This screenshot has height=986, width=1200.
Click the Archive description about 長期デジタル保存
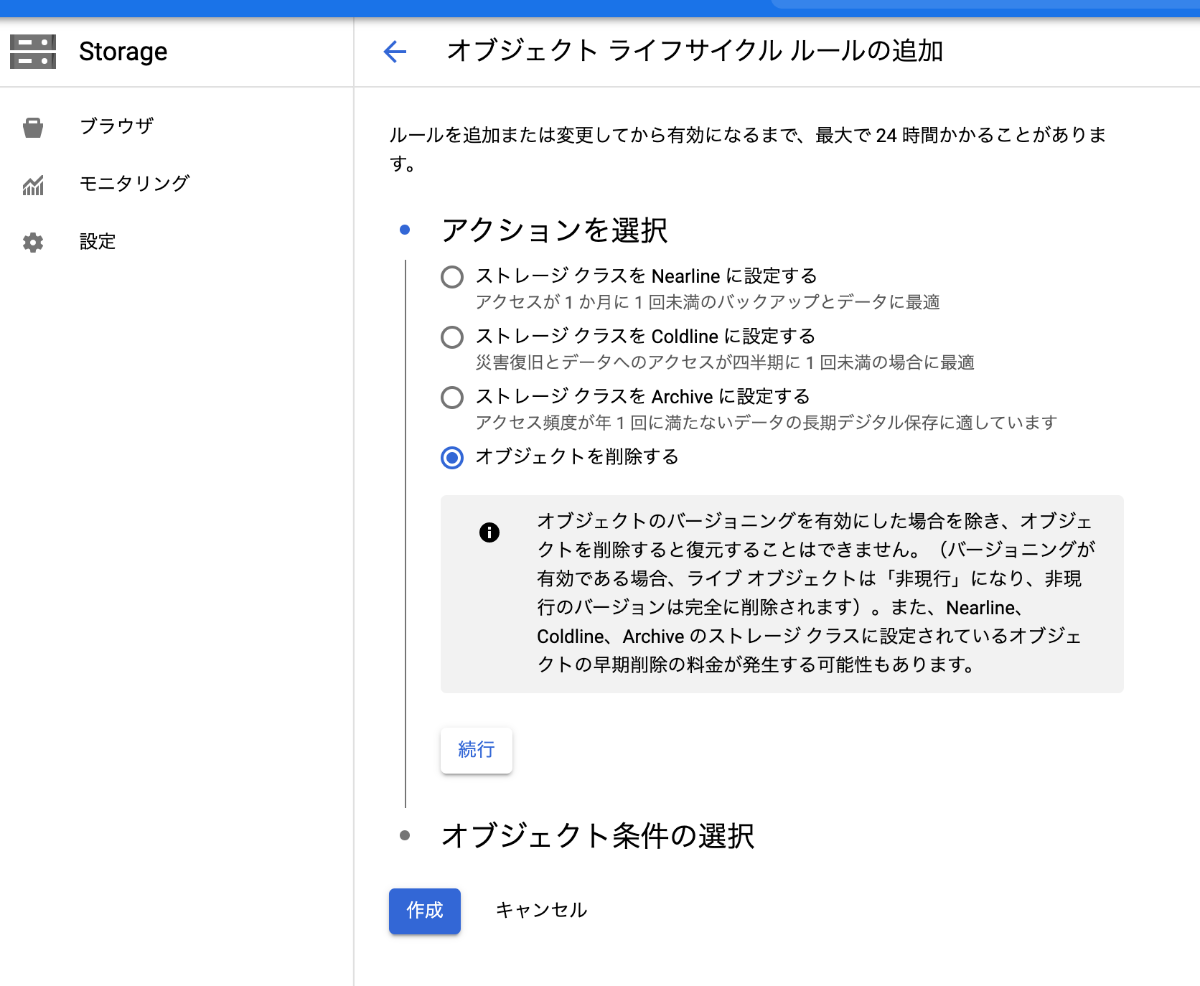(x=766, y=422)
